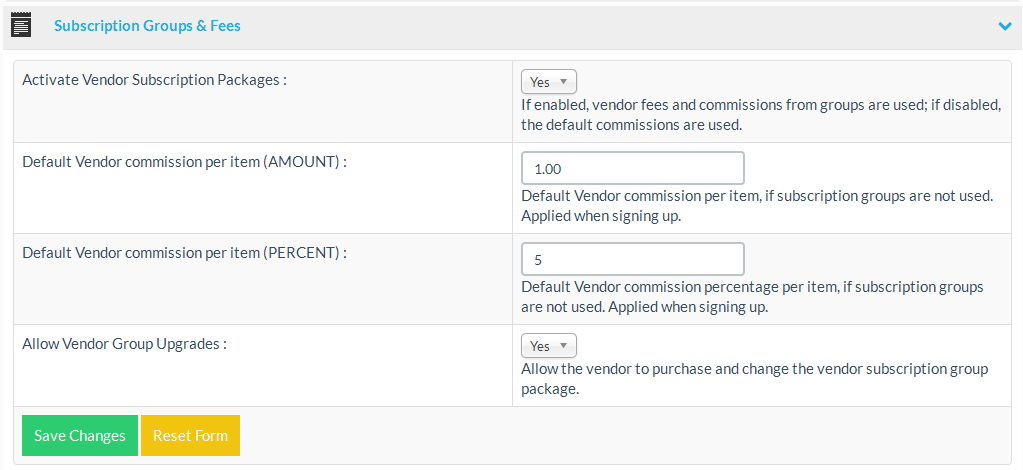Screen dimensions: 1023x470
Task: Click the Subscription Groups & Fees title
Action: click(147, 26)
